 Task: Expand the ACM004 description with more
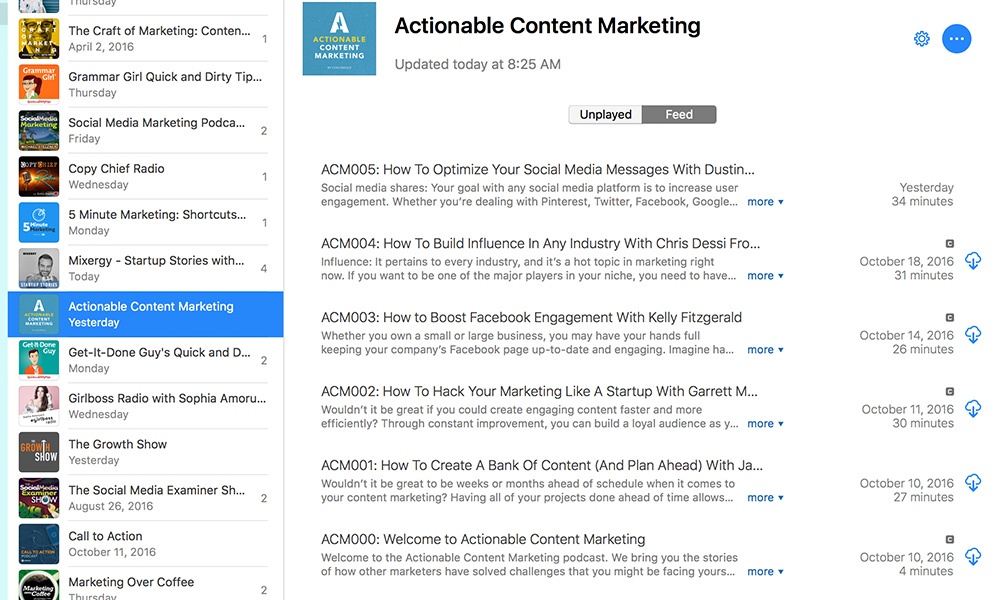tap(765, 275)
